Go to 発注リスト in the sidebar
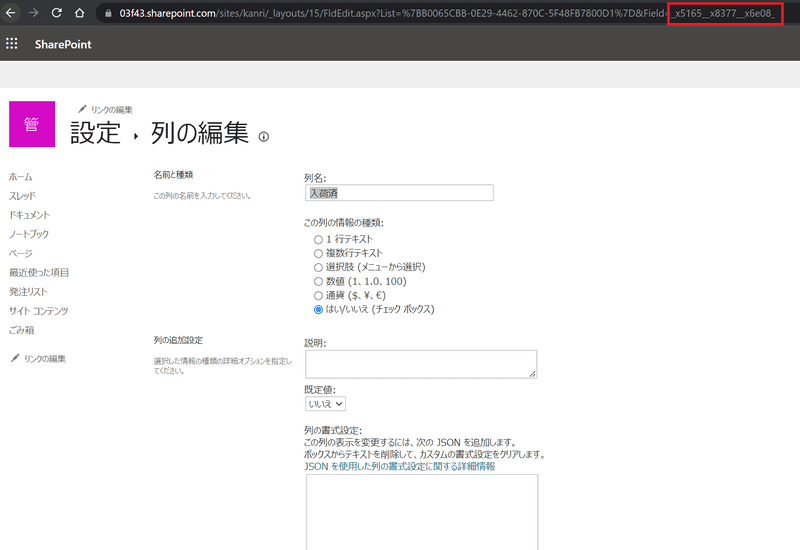The width and height of the screenshot is (800, 550). (x=29, y=292)
